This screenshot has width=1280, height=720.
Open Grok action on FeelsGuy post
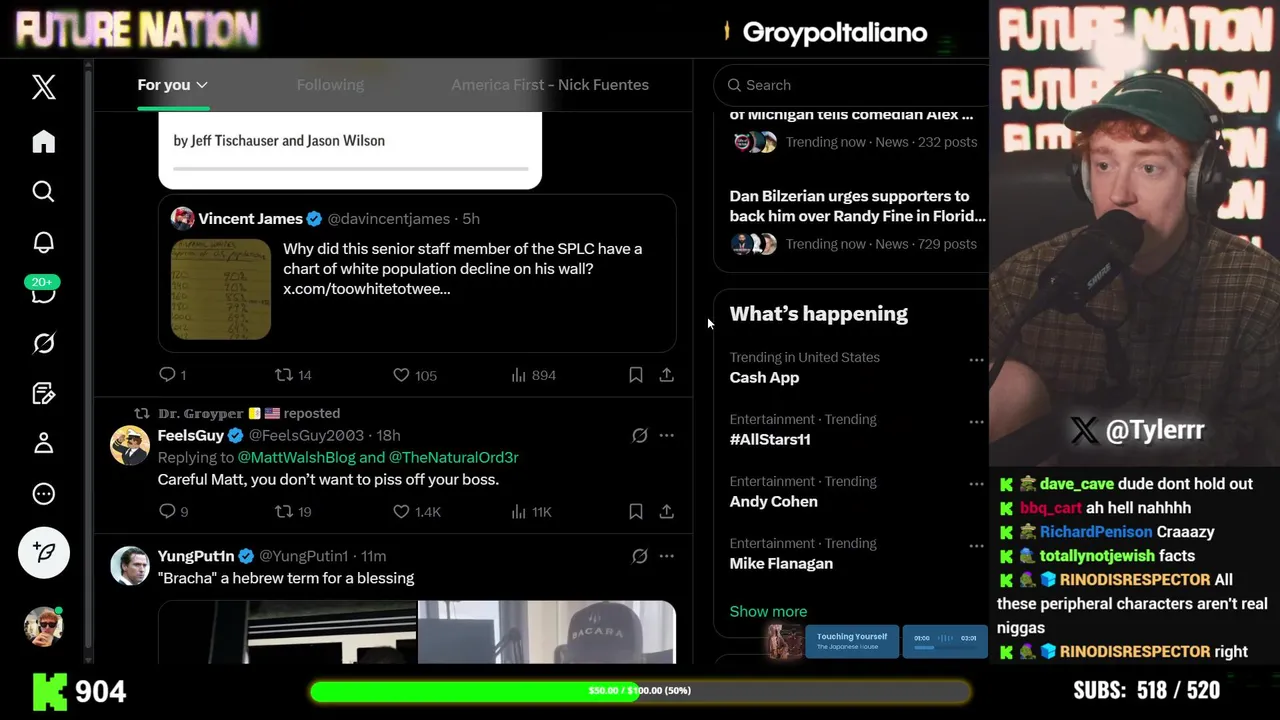tap(640, 435)
